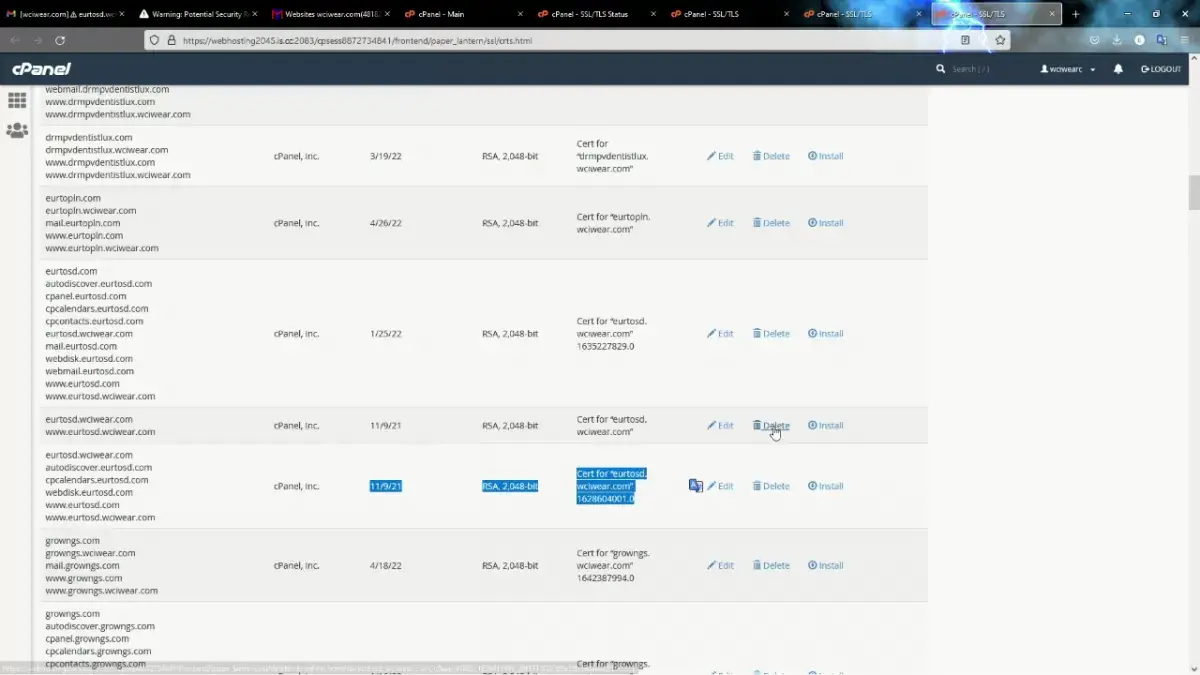
Task: Click the padlock icon in the address bar
Action: 172,40
